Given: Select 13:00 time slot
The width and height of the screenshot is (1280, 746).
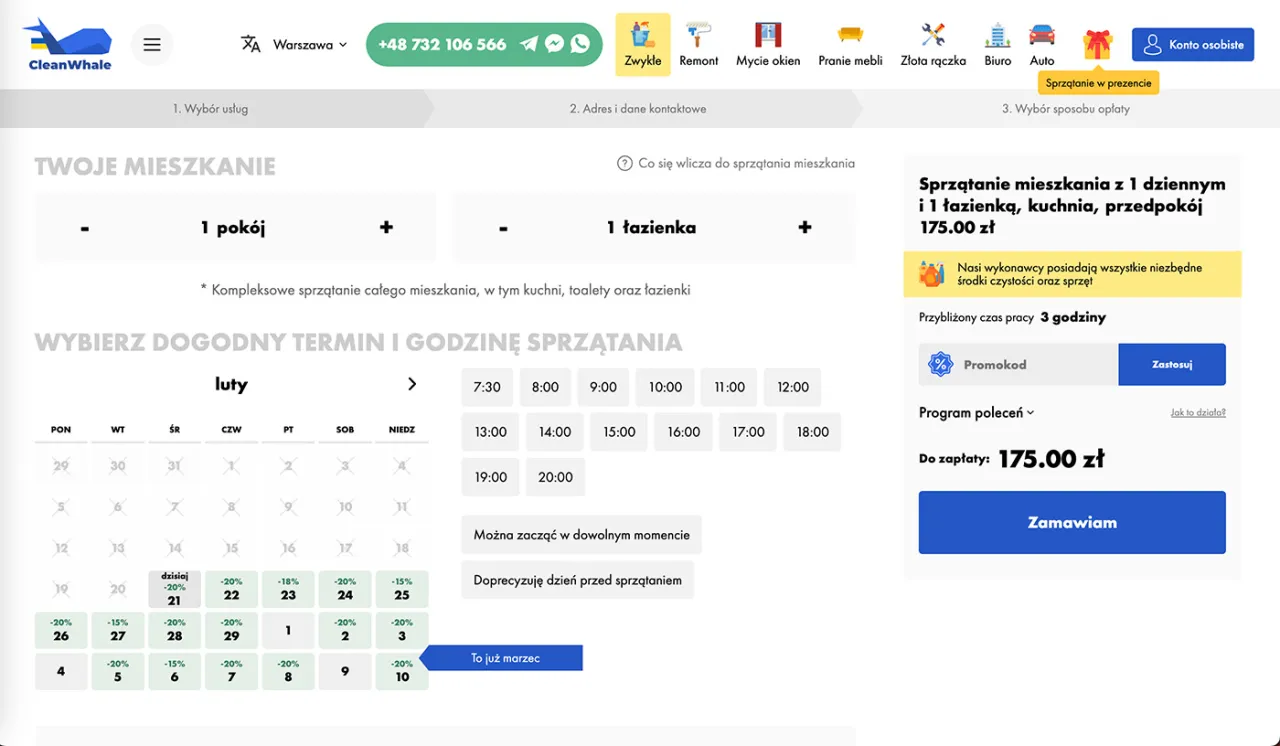Looking at the screenshot, I should 491,432.
